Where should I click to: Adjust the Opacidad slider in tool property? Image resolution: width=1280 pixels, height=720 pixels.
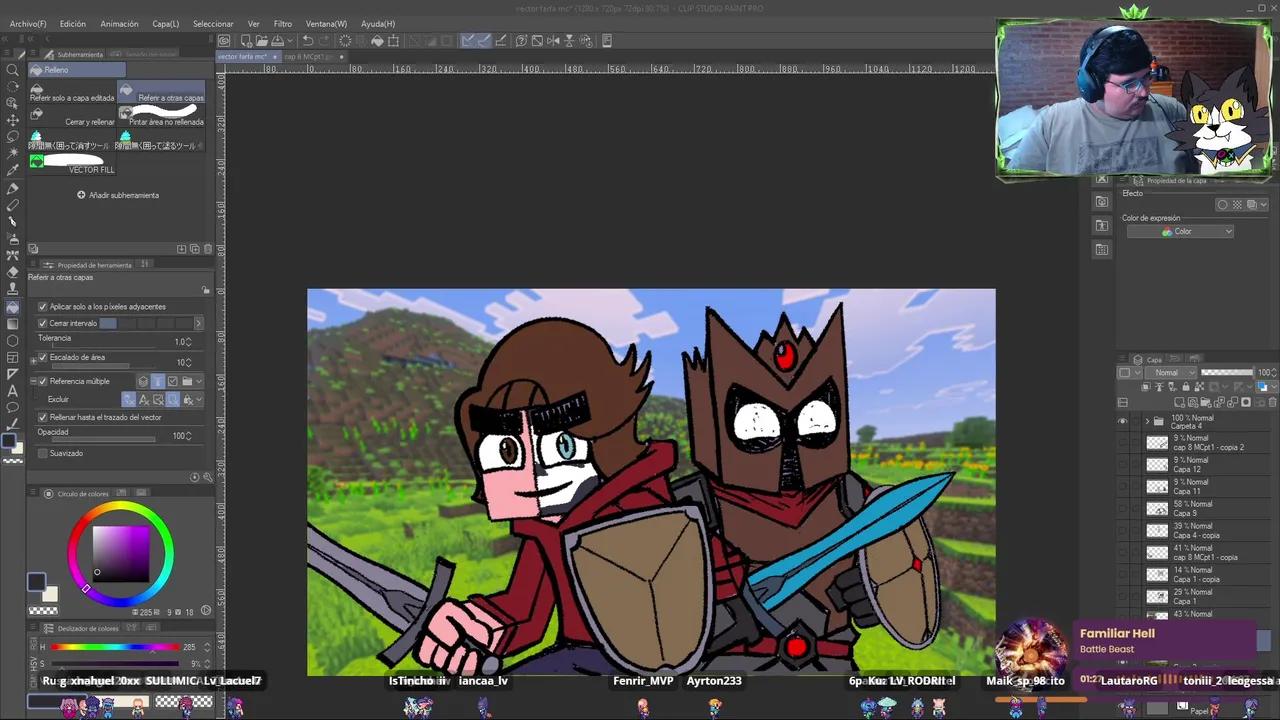105,440
